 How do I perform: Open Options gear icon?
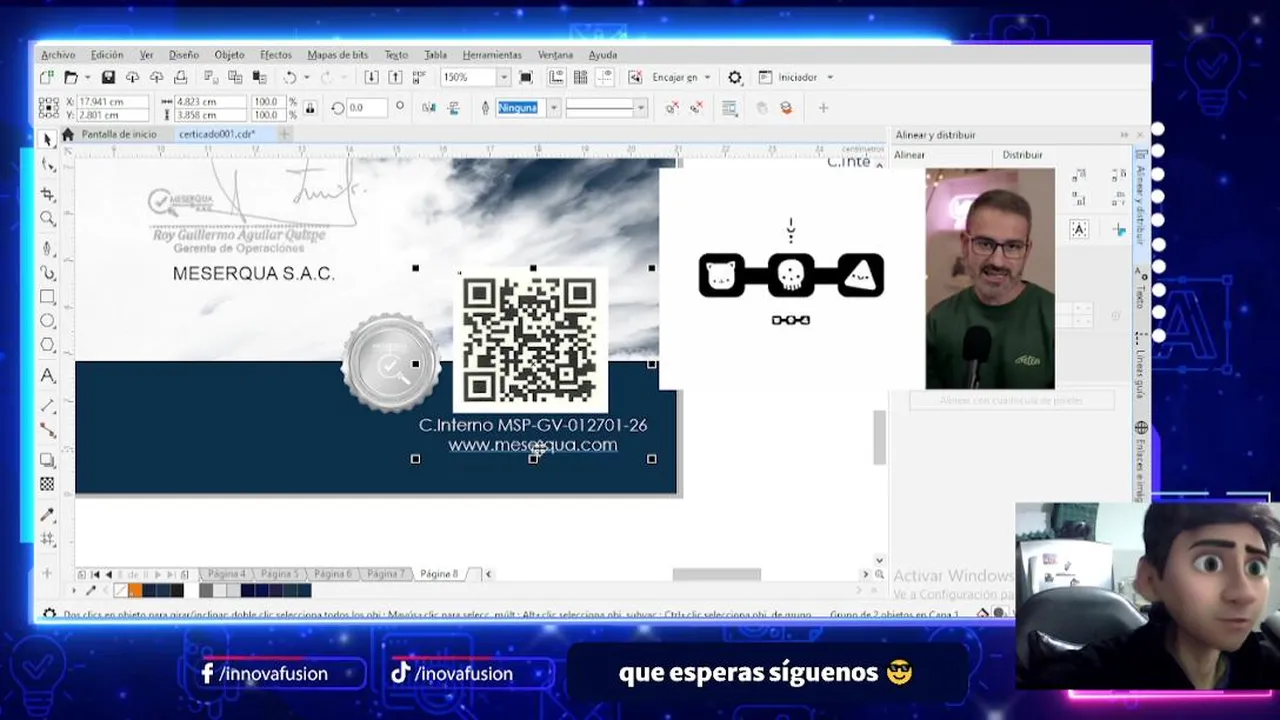tap(735, 77)
